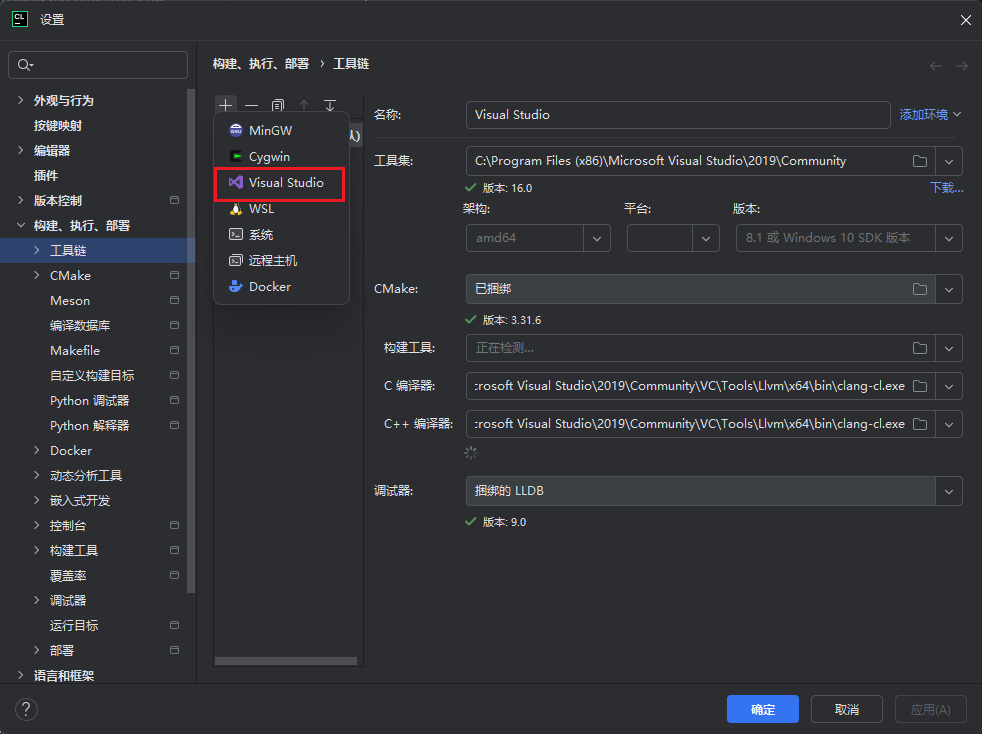Click the add toolchain plus icon

click(225, 105)
